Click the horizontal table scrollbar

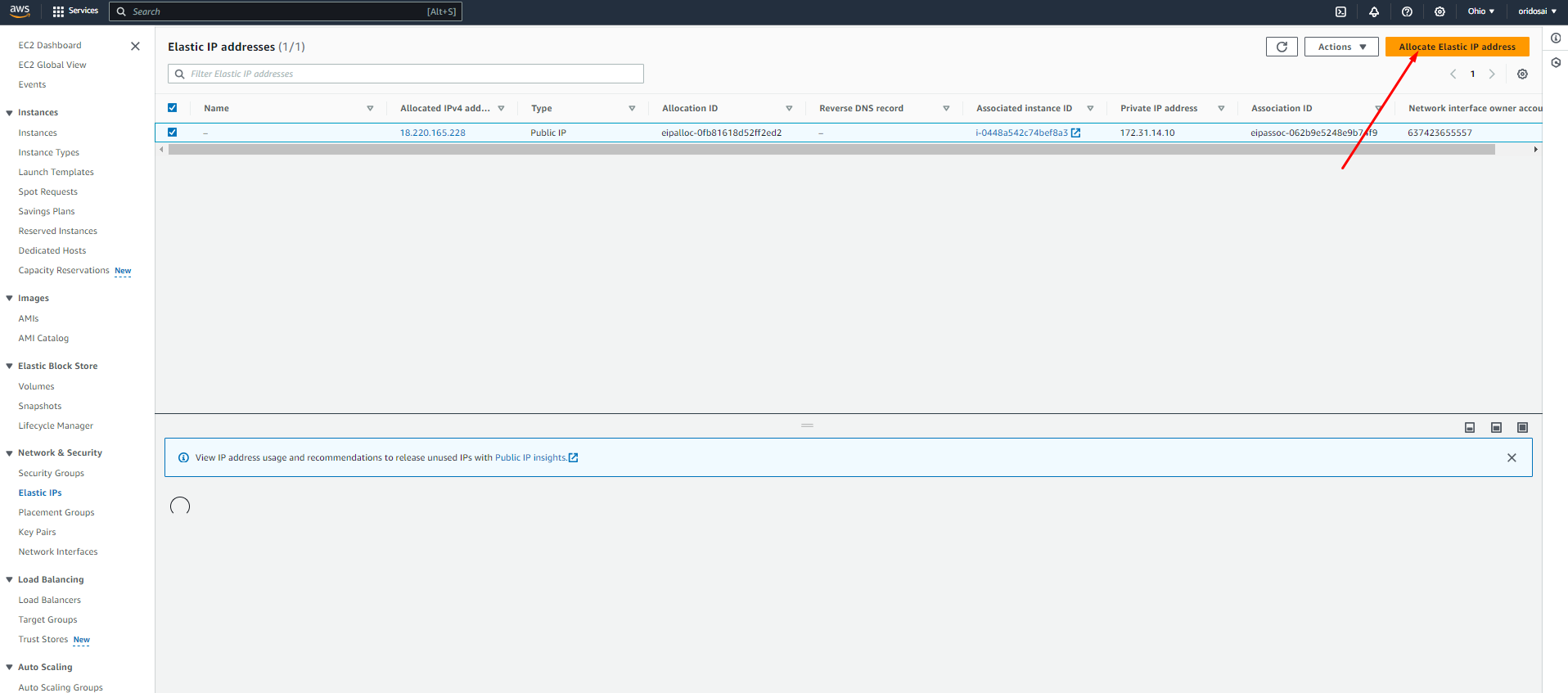(831, 149)
